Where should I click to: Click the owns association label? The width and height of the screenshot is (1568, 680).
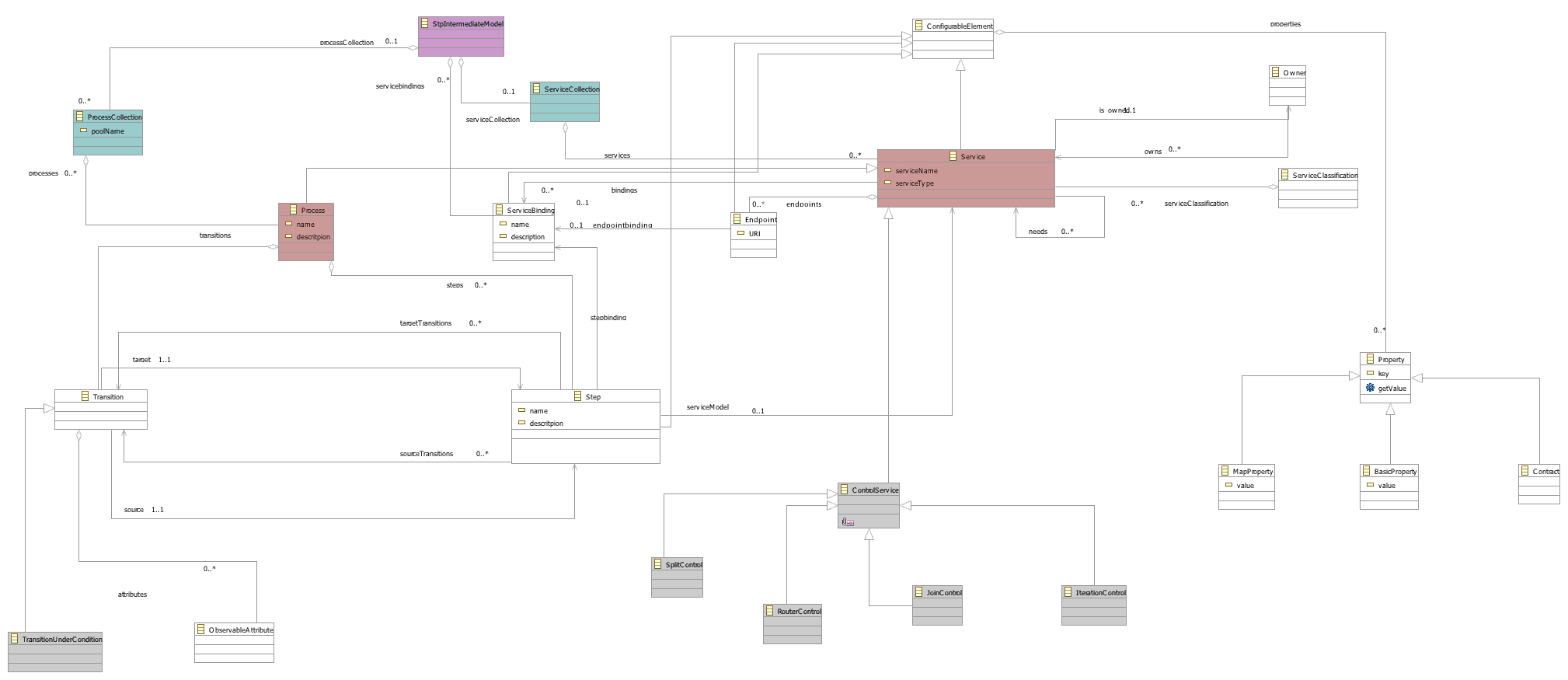coord(1152,152)
